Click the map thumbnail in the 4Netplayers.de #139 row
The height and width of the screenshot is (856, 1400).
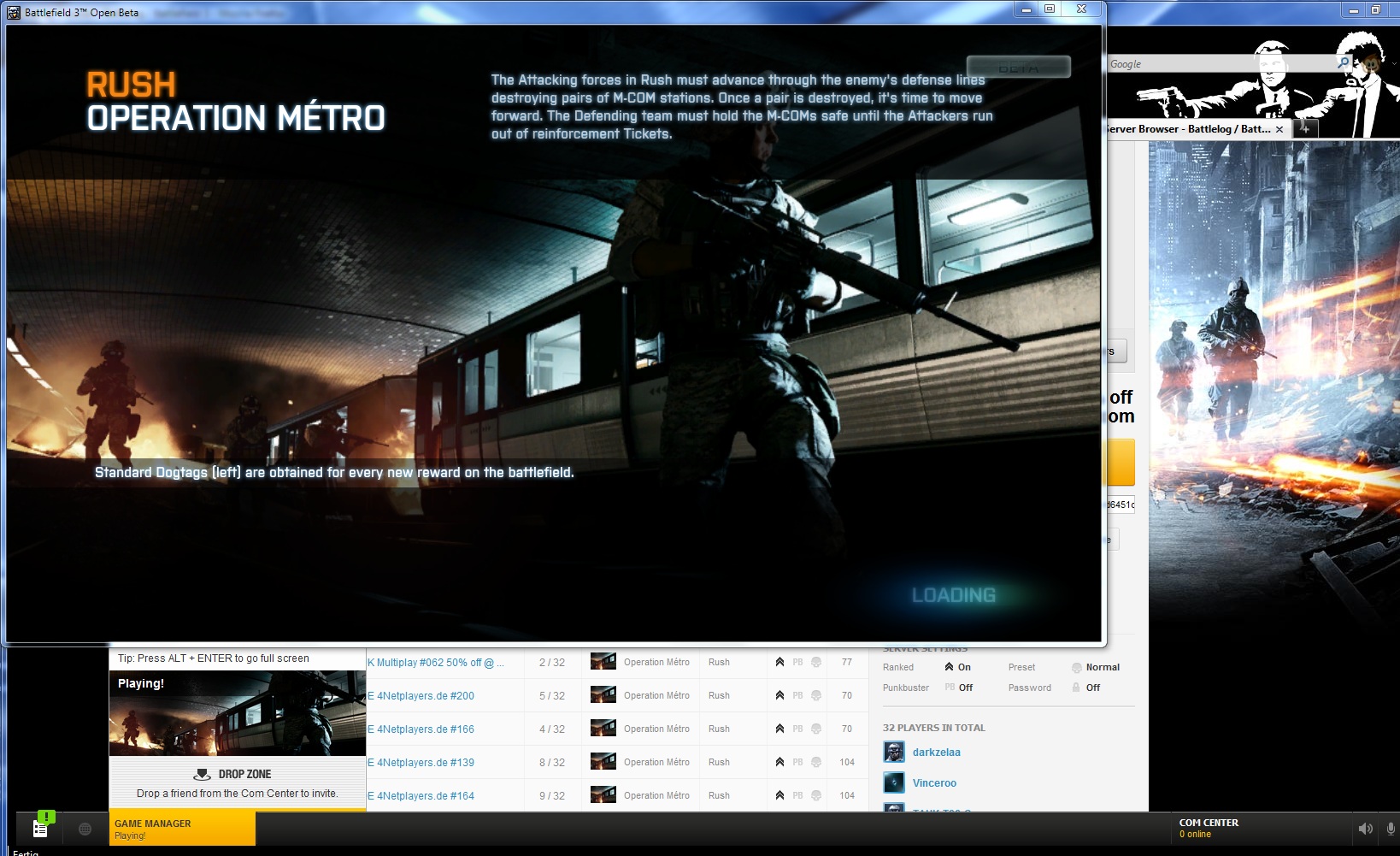(603, 761)
